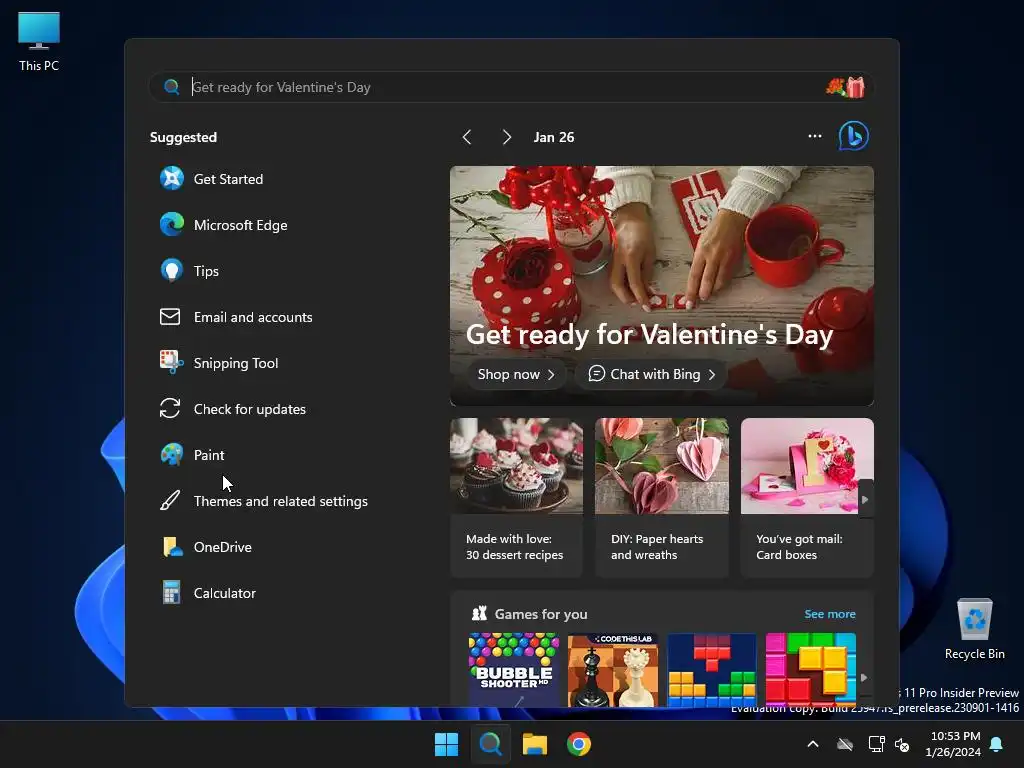1024x768 pixels.
Task: Advance the games carousel arrow
Action: pos(864,677)
